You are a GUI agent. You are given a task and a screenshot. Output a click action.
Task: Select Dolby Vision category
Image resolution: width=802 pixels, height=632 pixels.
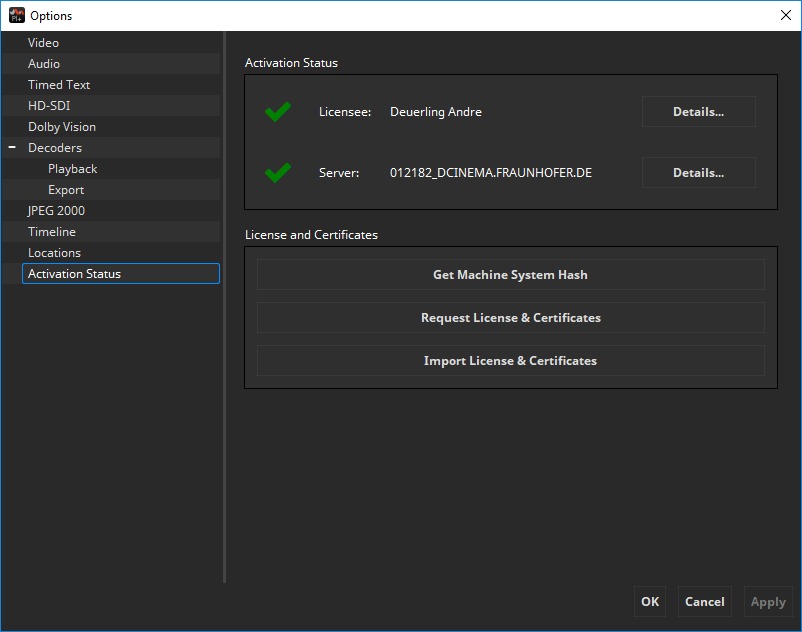(62, 127)
